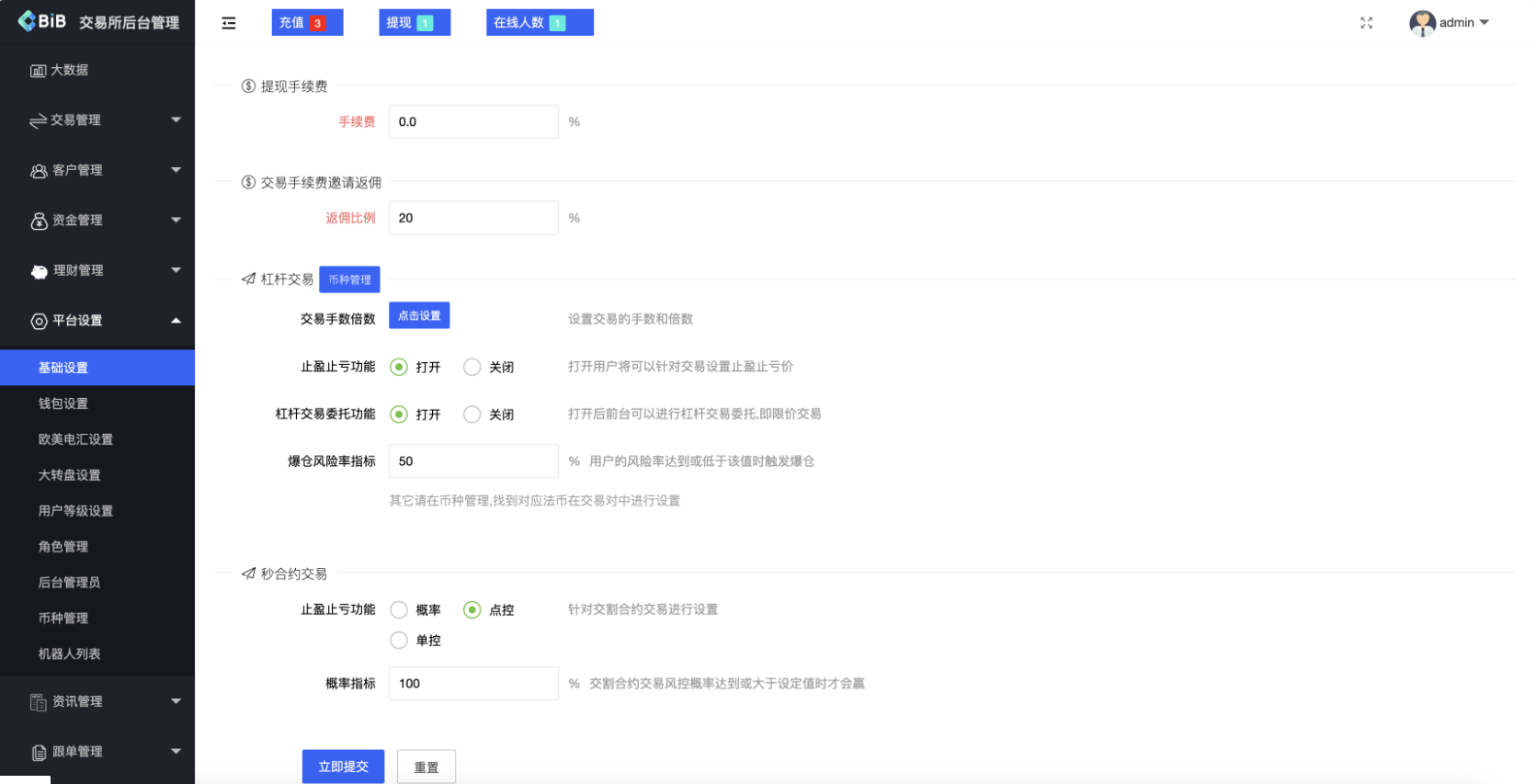The width and height of the screenshot is (1536, 784).
Task: Open the 币种管理 sidebar submenu item
Action: [97, 619]
